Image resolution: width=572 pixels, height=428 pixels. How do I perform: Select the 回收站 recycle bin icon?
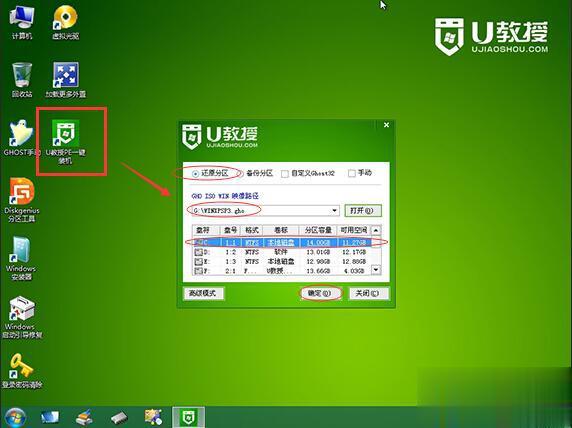(22, 80)
